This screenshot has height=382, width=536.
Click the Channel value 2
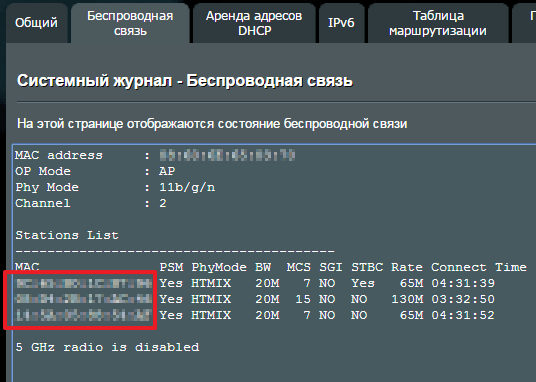[x=163, y=203]
